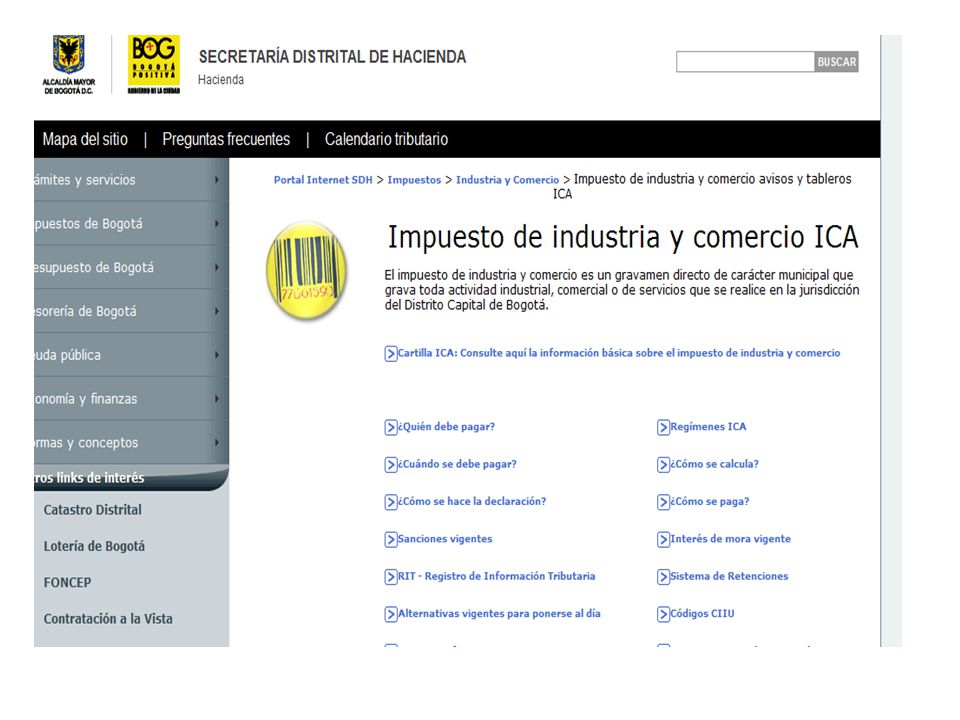
Task: Open ¿Cuándo se debe pagar? link
Action: (457, 464)
